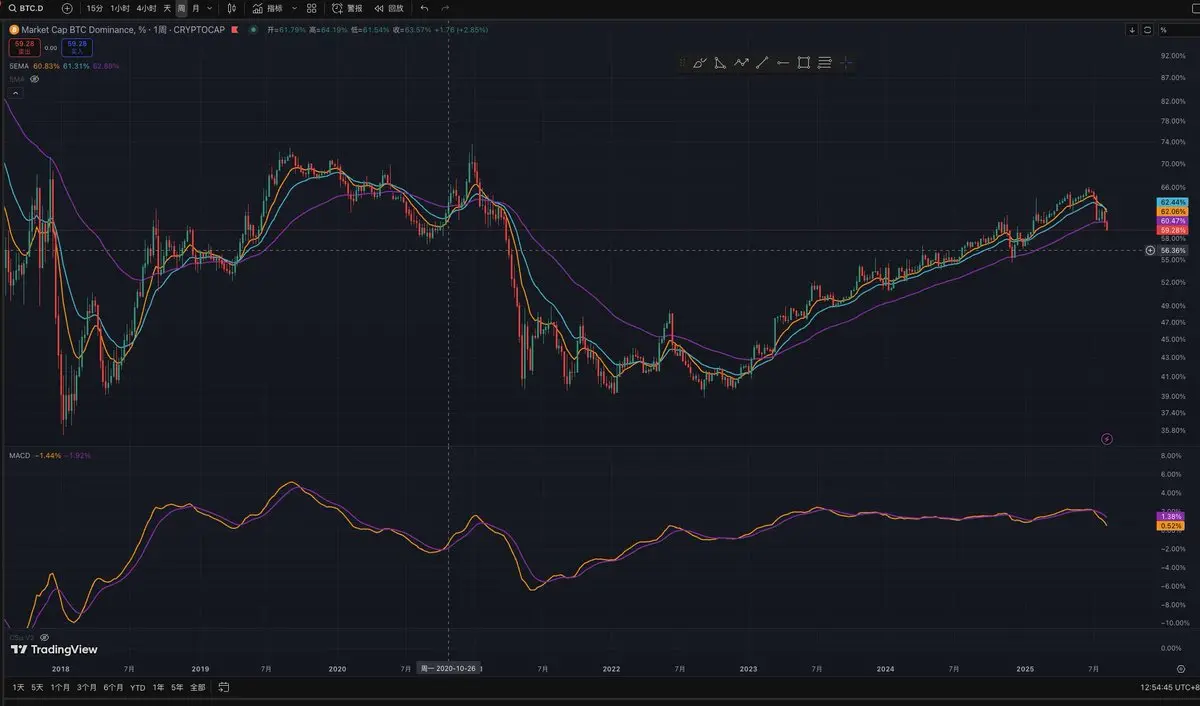The image size is (1200, 706).
Task: Set range to 5年
Action: (177, 688)
